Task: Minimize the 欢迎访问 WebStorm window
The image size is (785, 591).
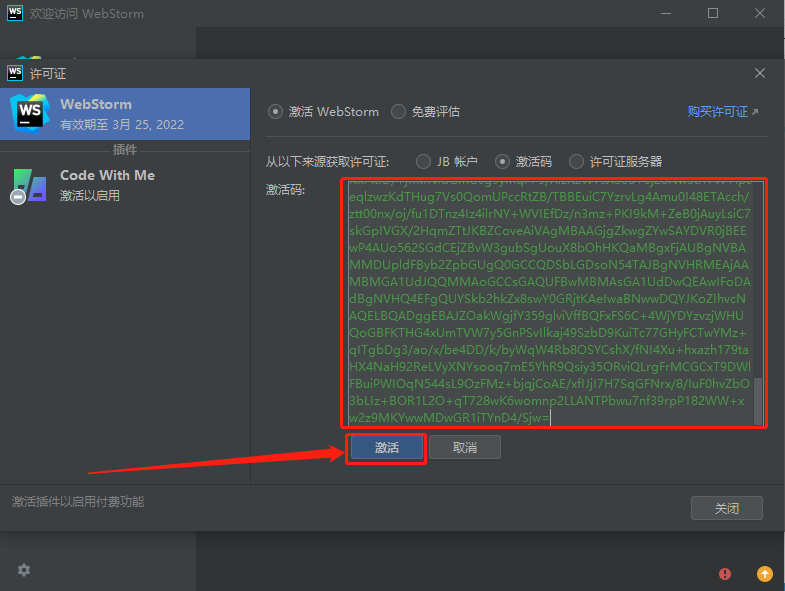Action: point(666,13)
